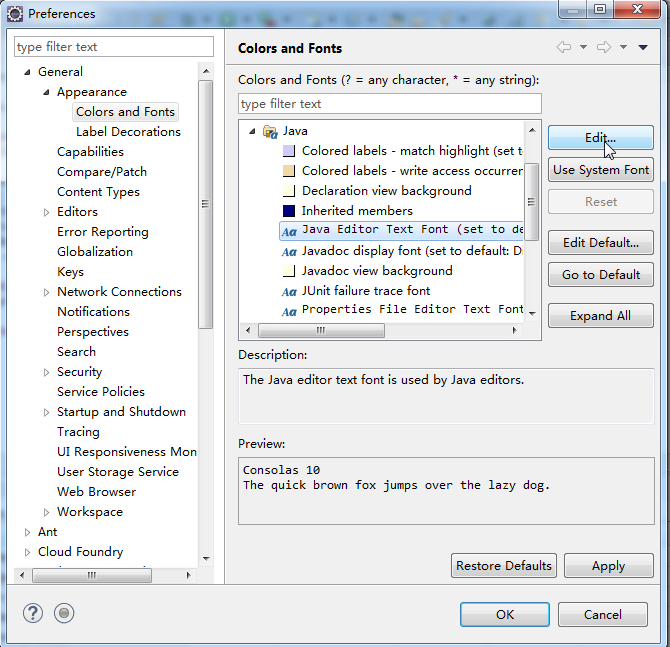Click the Aa icon for Java Editor Text Font

tap(289, 232)
